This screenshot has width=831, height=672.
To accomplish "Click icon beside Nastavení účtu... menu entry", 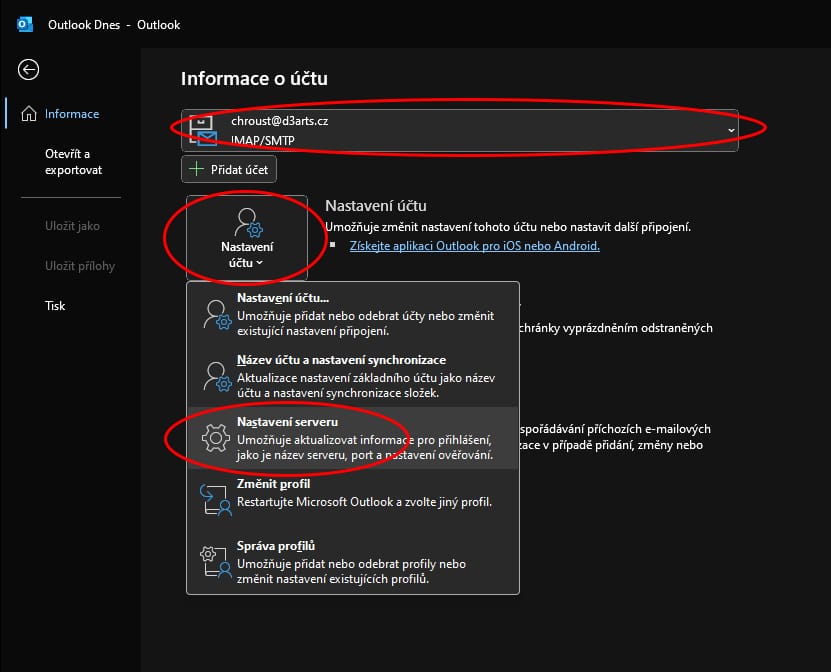I will pyautogui.click(x=217, y=315).
